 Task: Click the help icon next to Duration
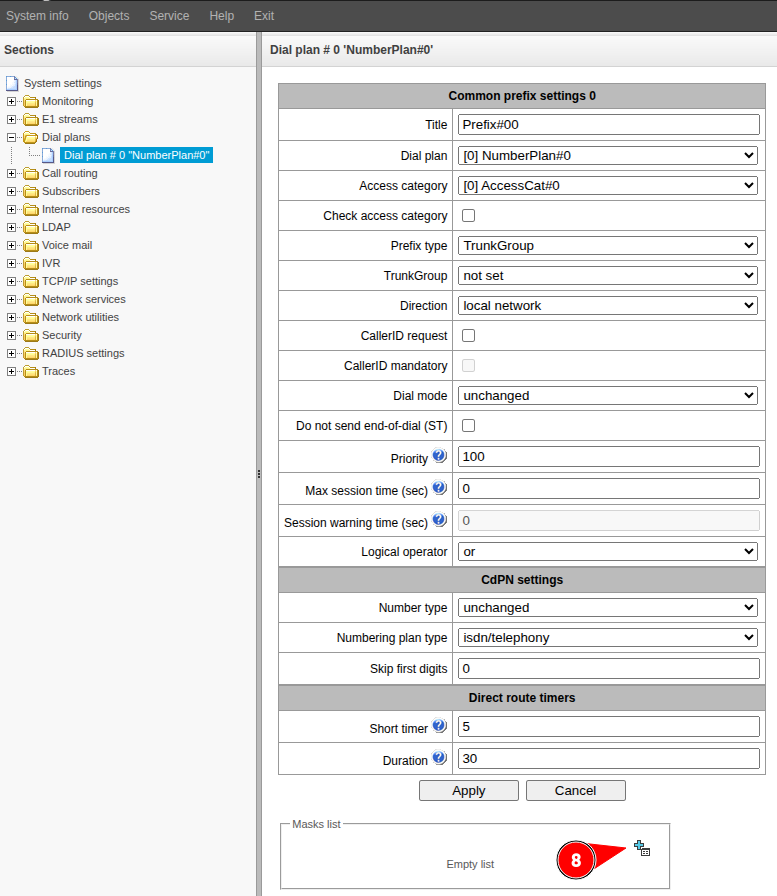tap(439, 759)
